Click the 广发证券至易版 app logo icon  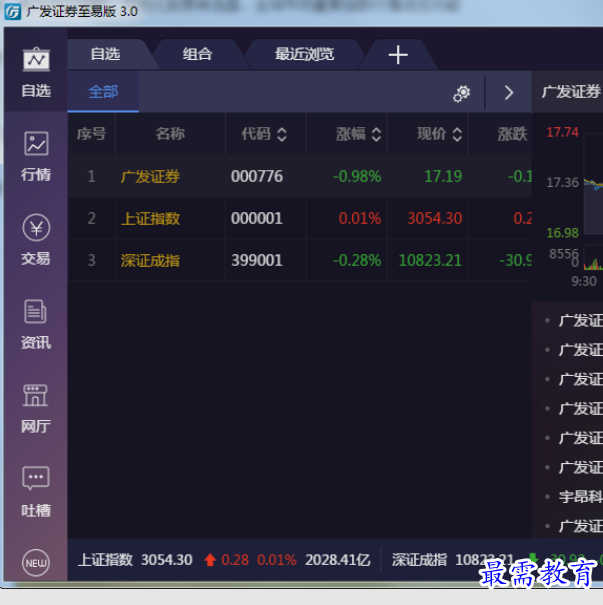(12, 11)
